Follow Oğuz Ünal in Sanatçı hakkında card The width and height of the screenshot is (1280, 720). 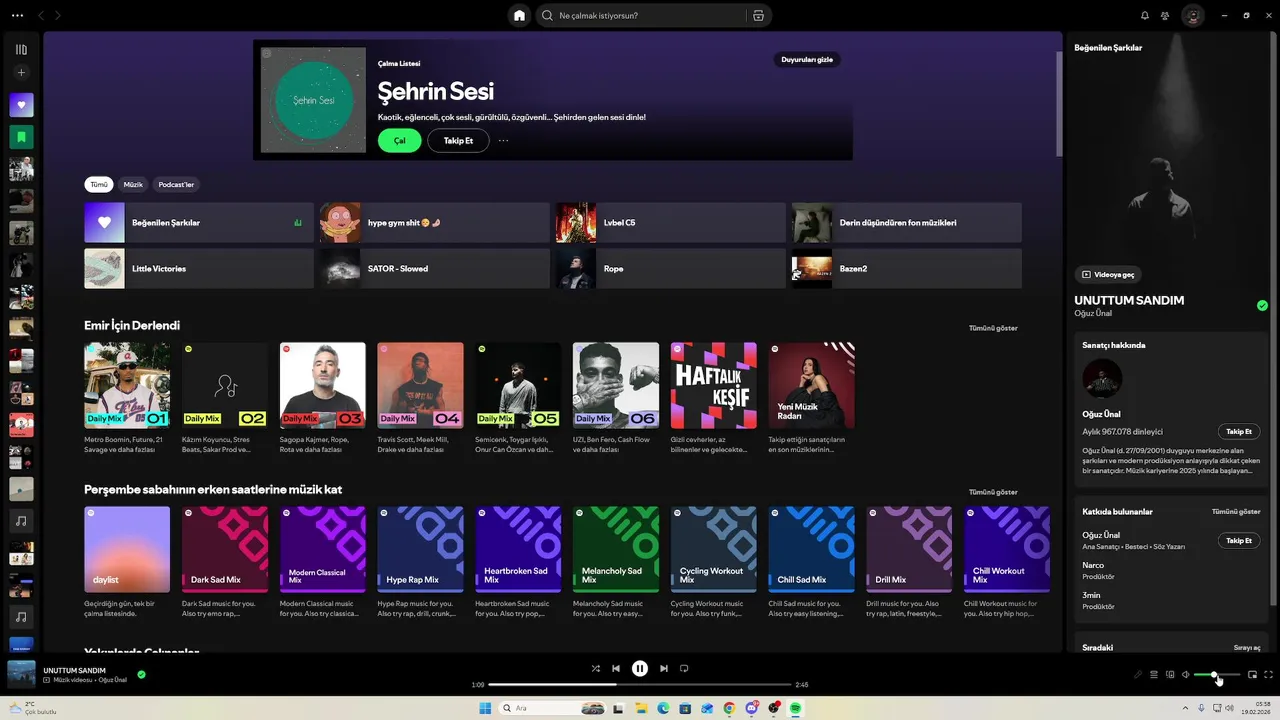pos(1239,432)
